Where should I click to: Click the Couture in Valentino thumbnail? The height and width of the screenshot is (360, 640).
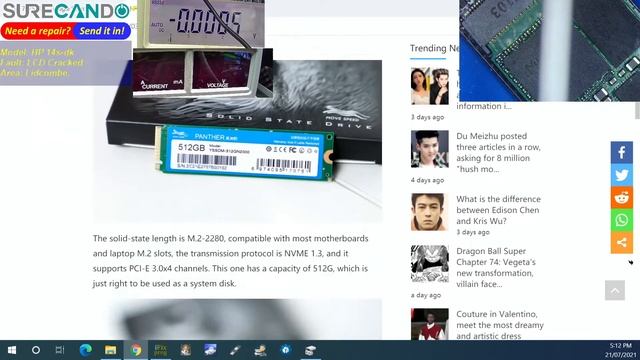pyautogui.click(x=429, y=324)
